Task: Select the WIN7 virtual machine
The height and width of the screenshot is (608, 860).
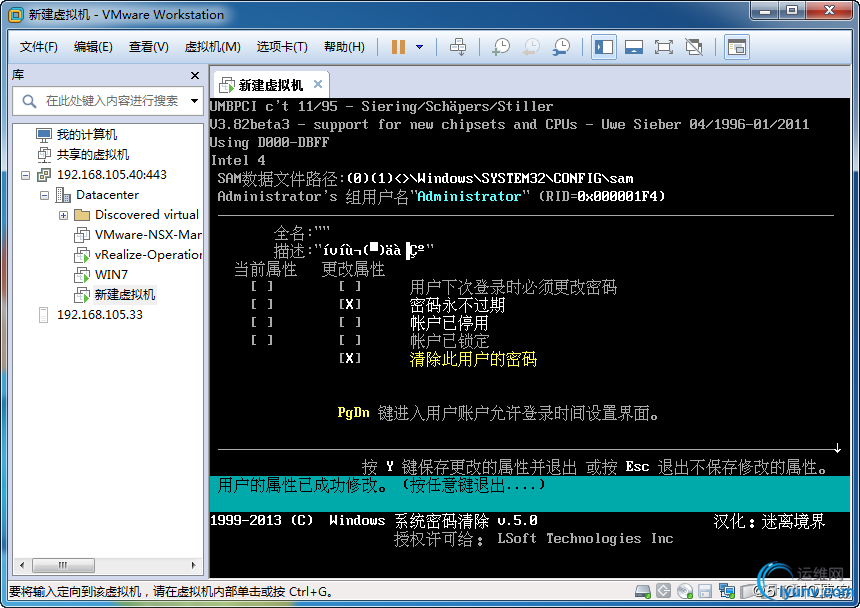Action: click(x=111, y=275)
